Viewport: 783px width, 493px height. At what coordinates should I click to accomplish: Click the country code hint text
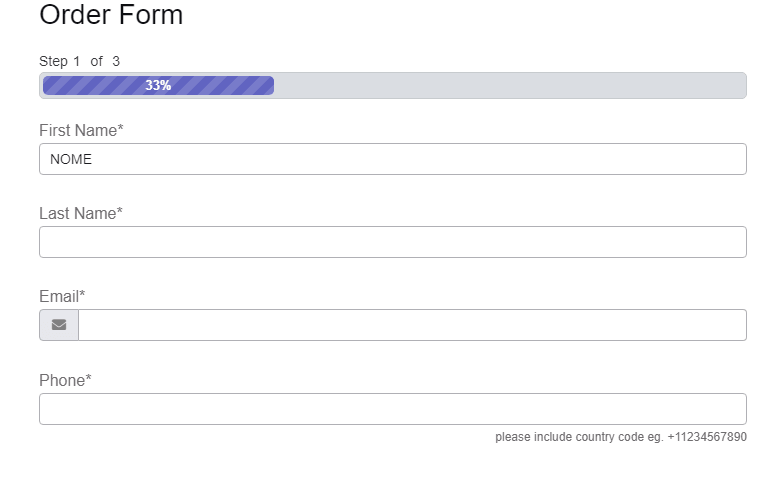pos(578,437)
